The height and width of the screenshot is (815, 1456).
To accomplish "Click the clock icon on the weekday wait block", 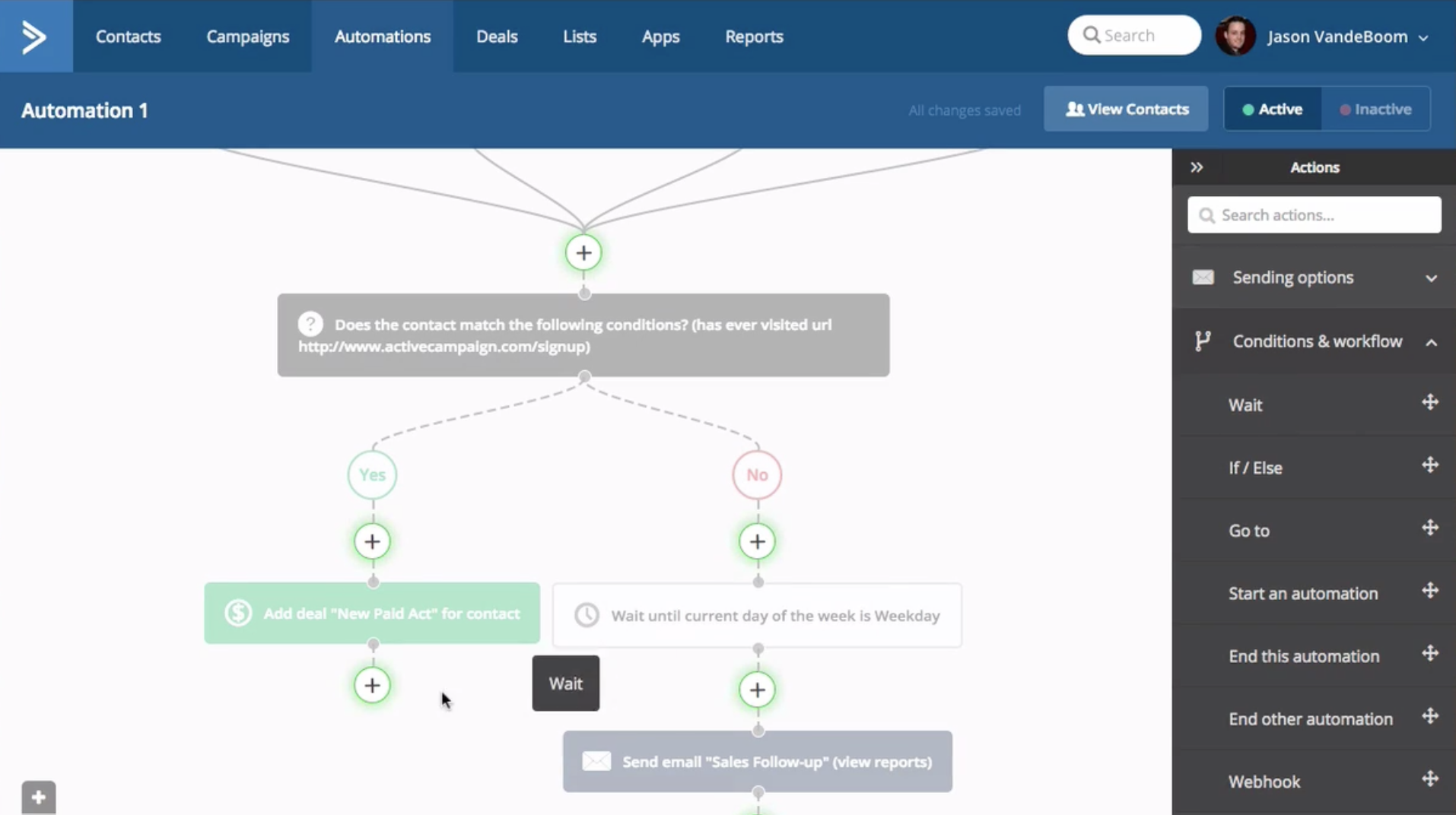I will point(587,615).
